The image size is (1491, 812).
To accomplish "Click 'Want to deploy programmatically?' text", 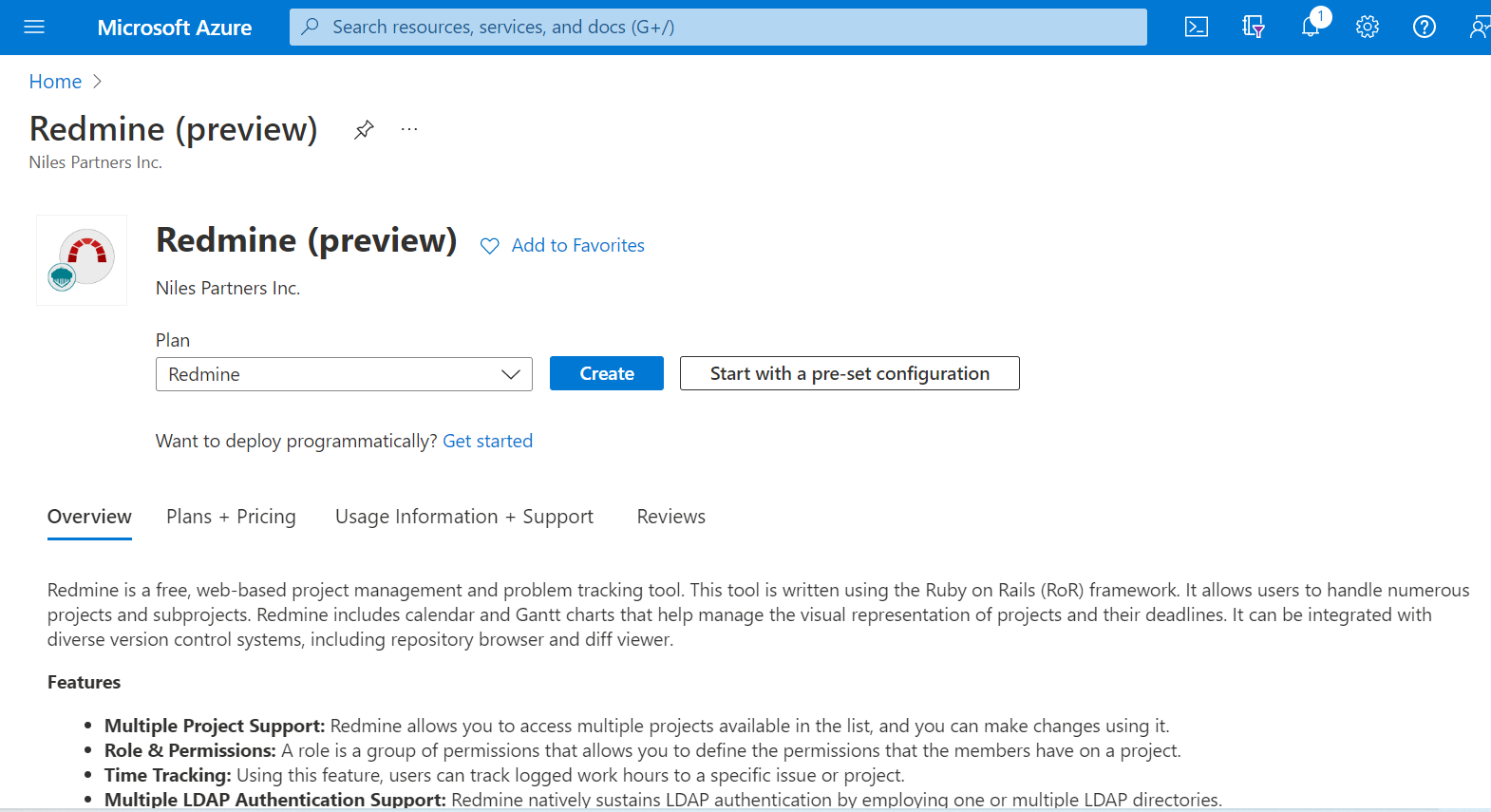I will click(296, 441).
